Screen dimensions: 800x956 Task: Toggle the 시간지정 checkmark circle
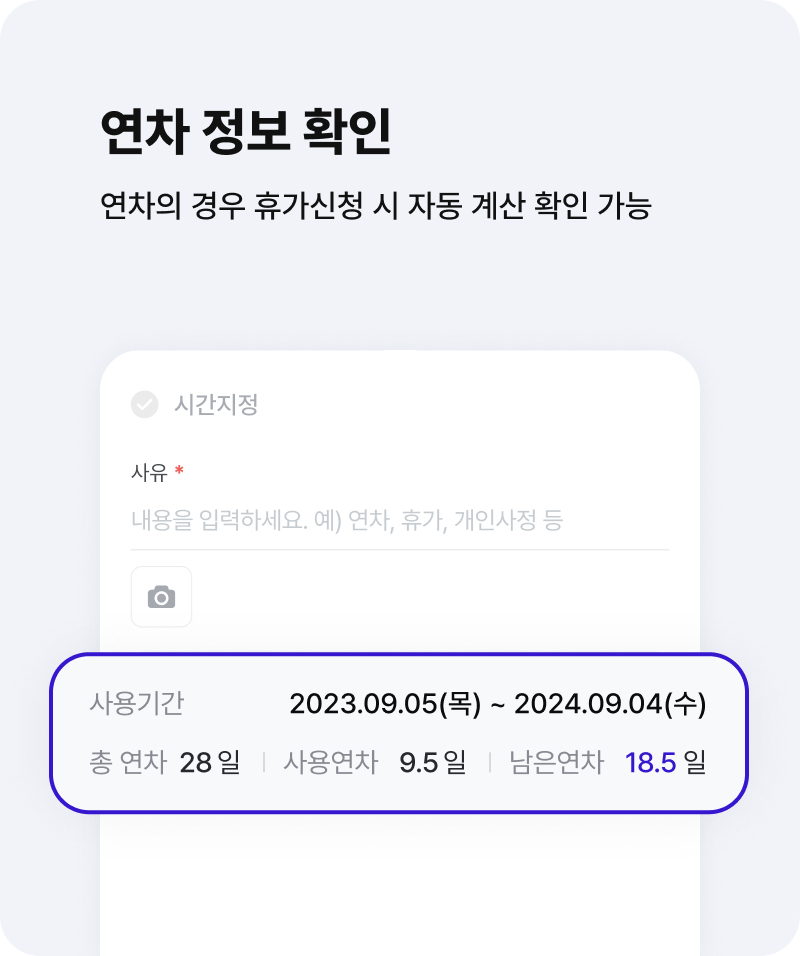tap(145, 404)
